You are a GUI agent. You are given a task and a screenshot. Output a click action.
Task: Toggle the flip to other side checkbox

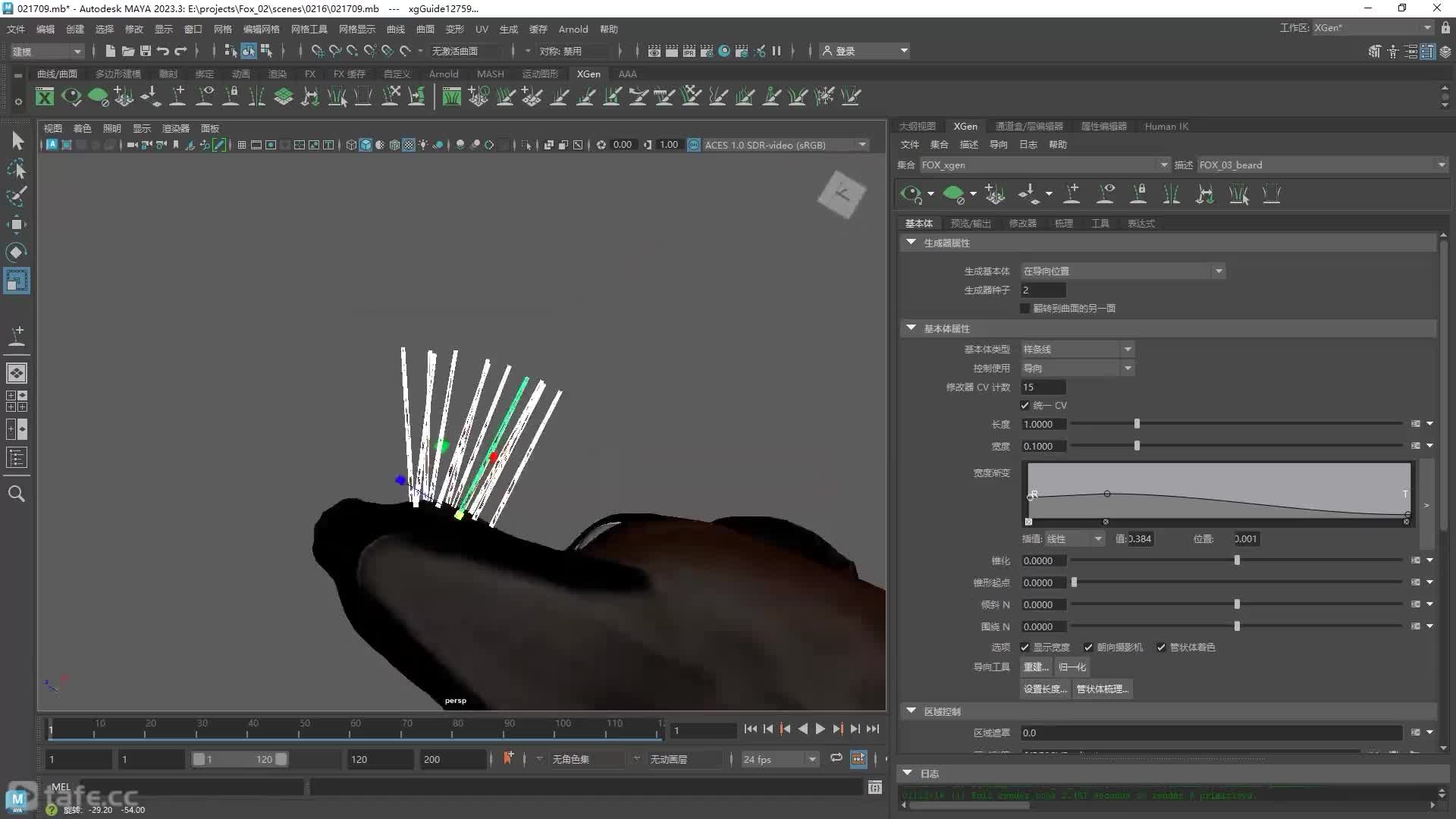[1025, 309]
